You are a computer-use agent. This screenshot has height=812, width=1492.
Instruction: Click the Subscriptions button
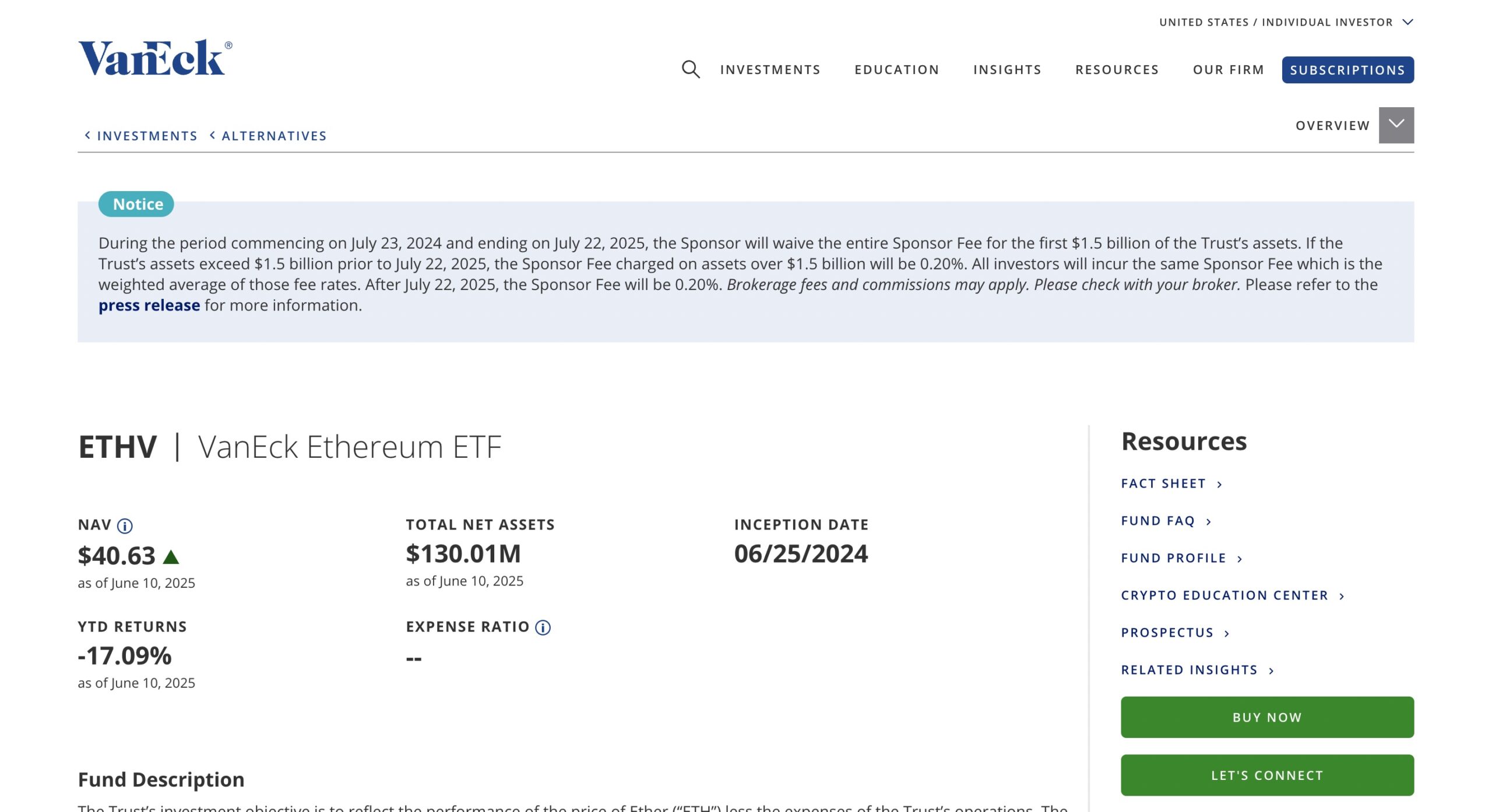tap(1347, 70)
